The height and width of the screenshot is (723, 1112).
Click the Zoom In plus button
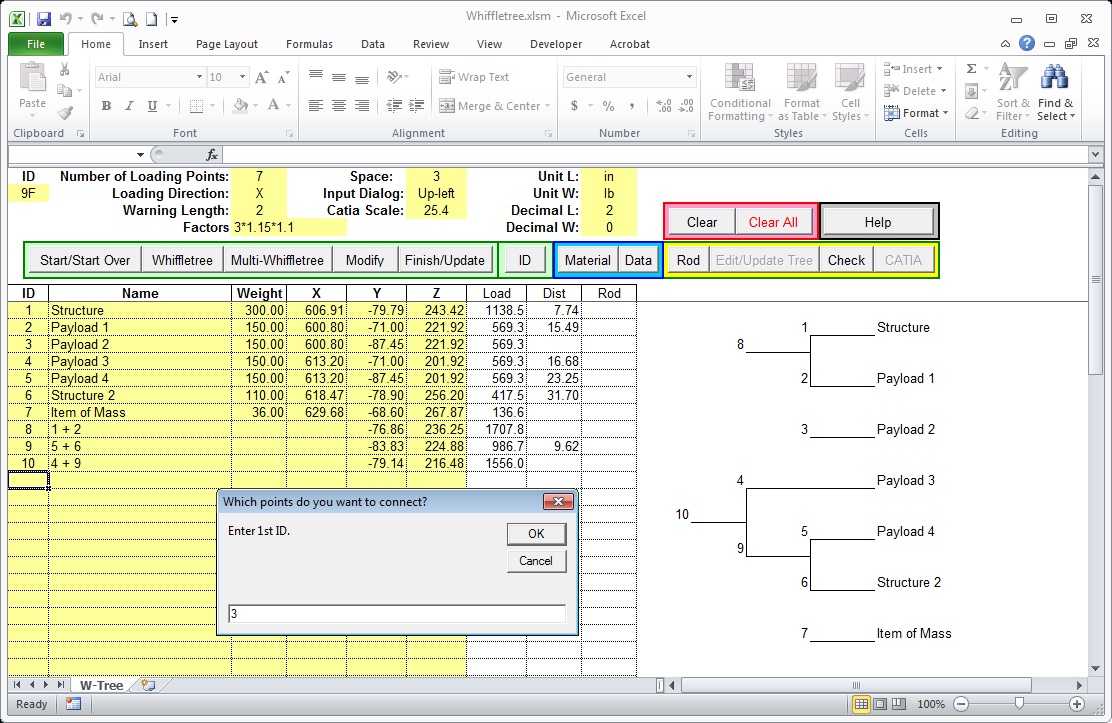(x=1077, y=704)
